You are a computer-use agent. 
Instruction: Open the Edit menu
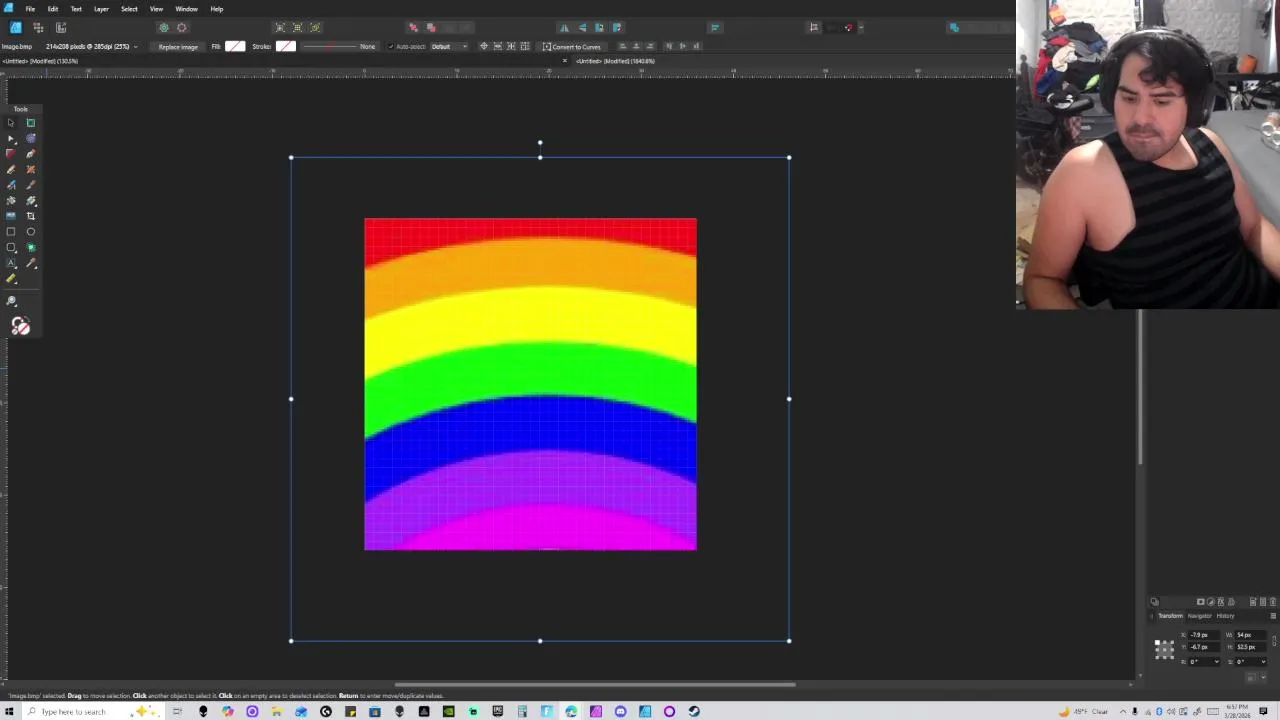pyautogui.click(x=53, y=9)
